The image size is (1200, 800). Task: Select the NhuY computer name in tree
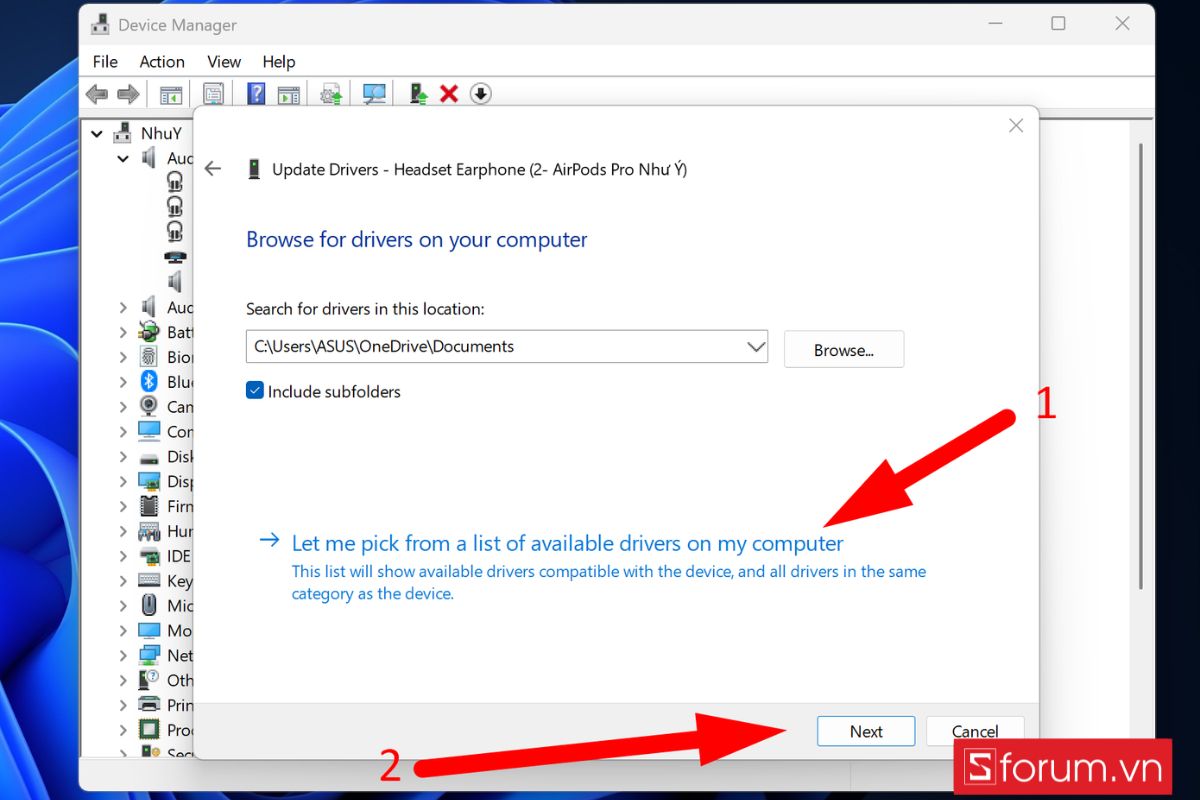tap(161, 133)
